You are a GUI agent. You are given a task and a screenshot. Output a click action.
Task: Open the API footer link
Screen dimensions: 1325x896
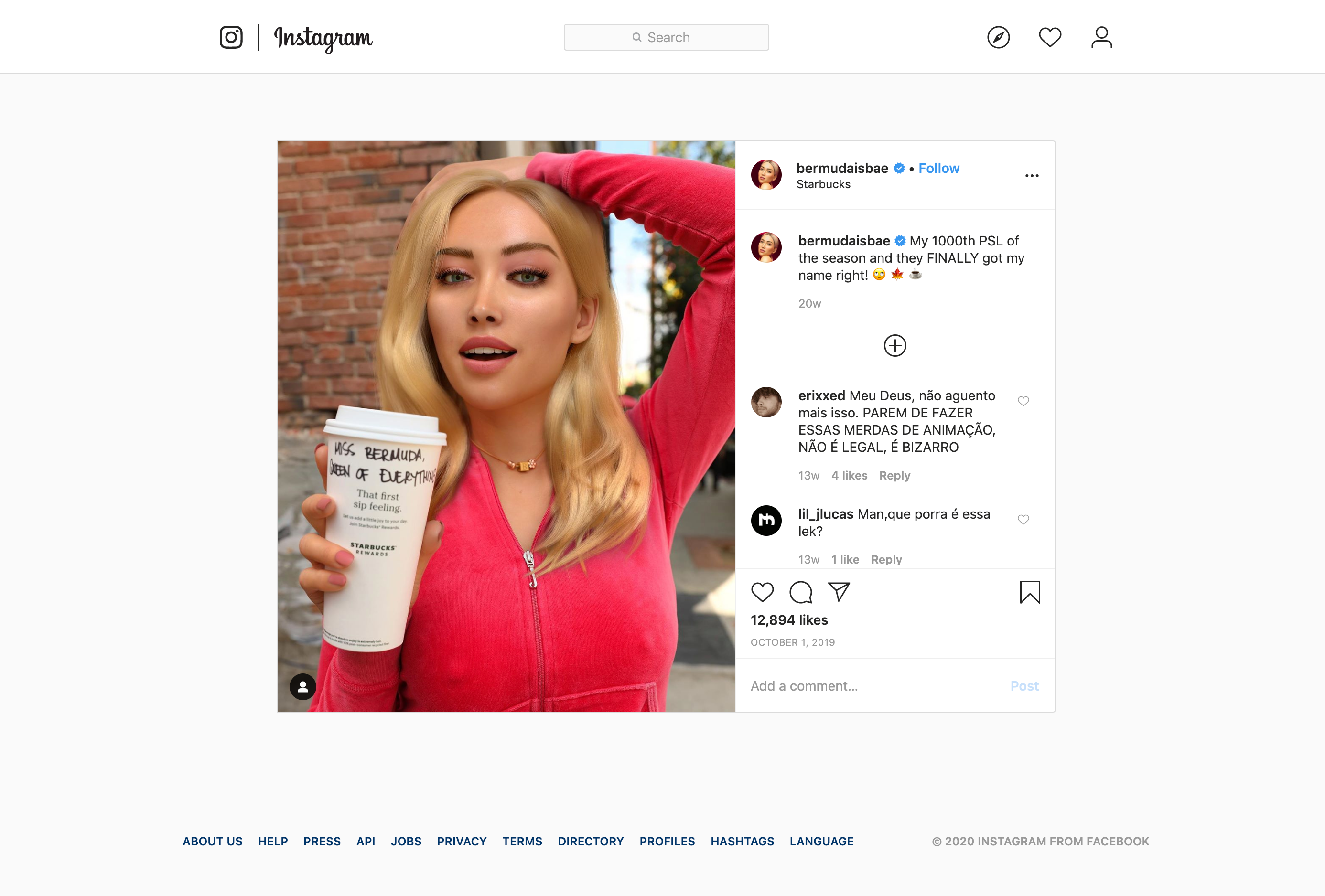pos(366,841)
